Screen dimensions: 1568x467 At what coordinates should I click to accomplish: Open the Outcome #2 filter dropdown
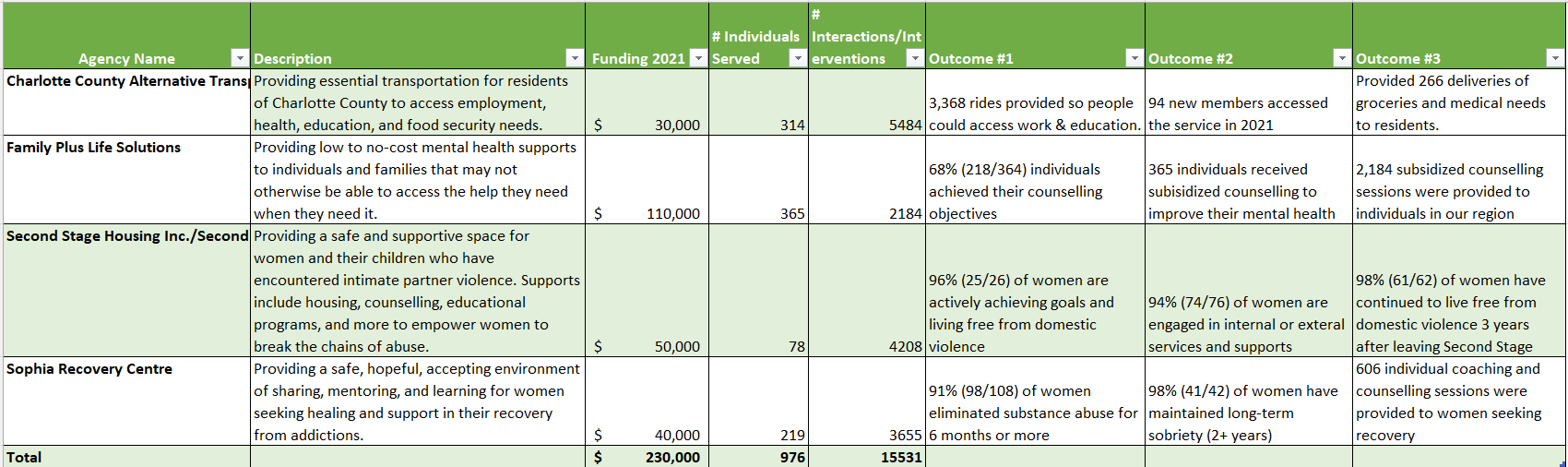click(1342, 58)
